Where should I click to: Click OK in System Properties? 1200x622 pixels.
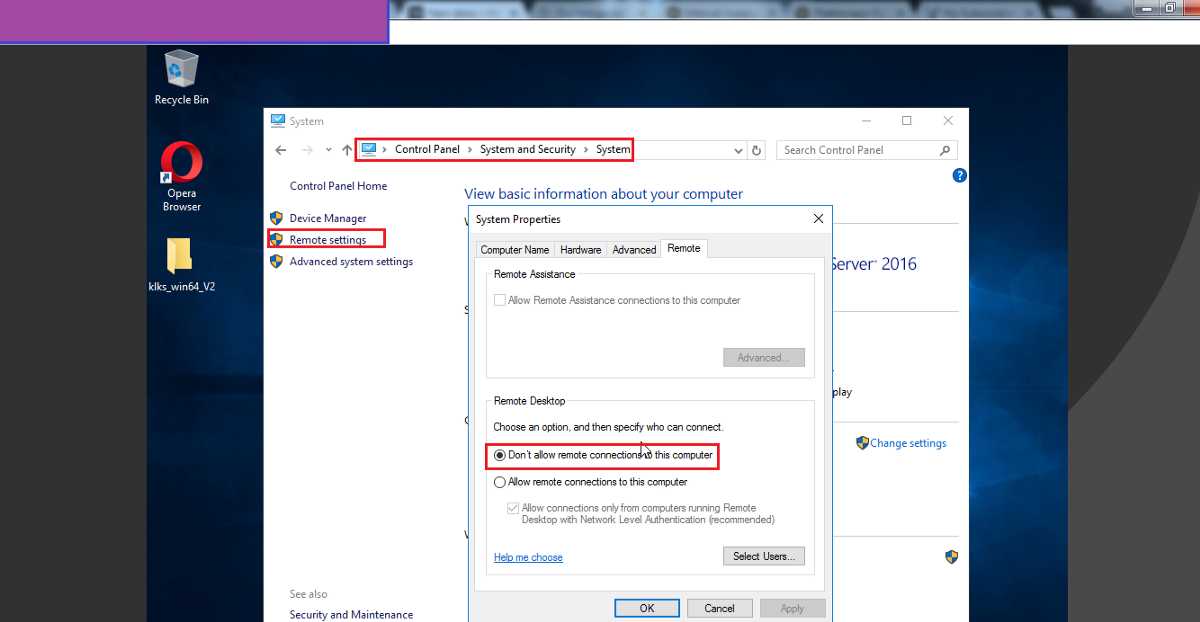pos(647,608)
